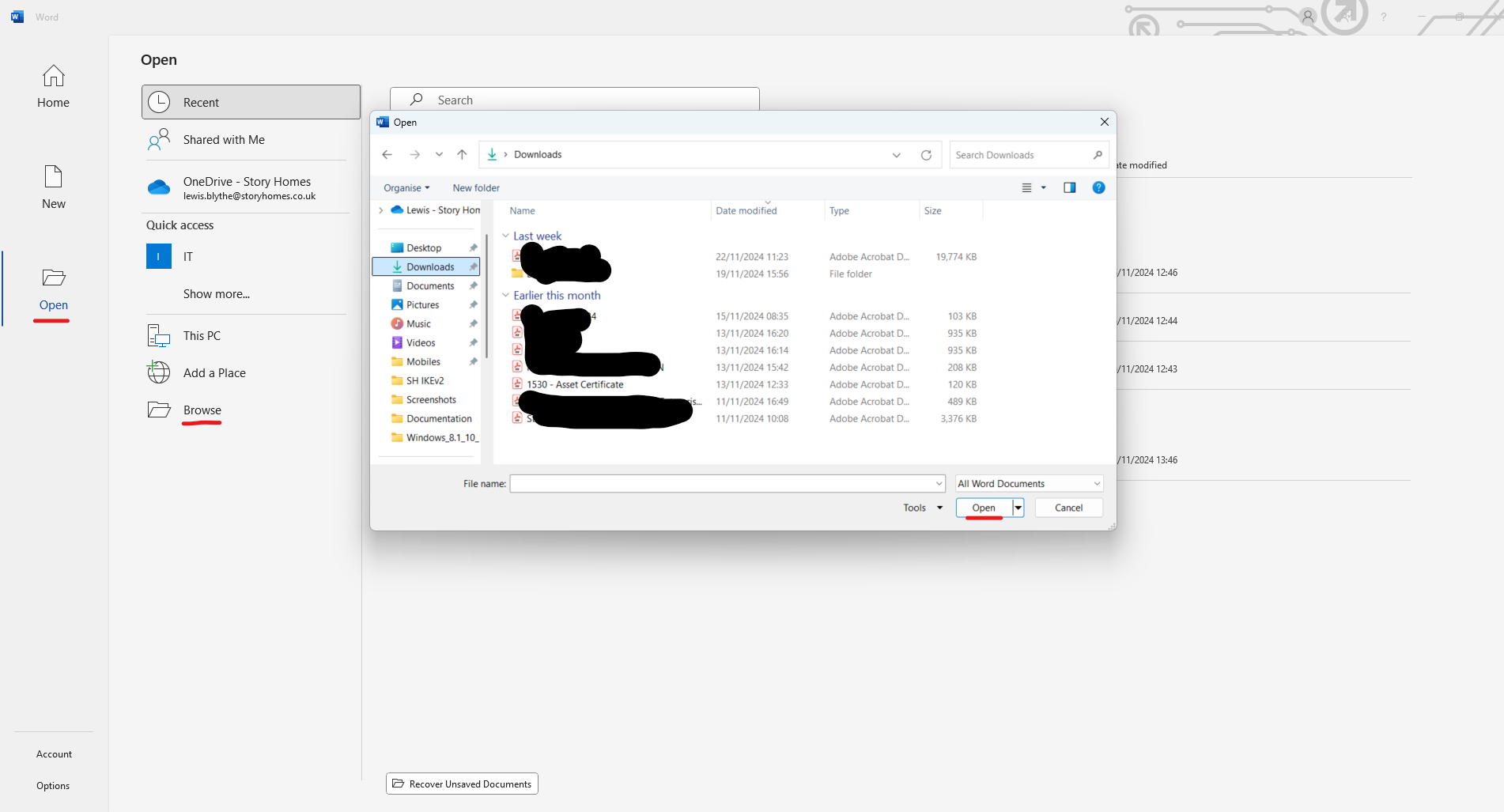
Task: Expand Lewis - Story Homes tree node
Action: pos(381,210)
